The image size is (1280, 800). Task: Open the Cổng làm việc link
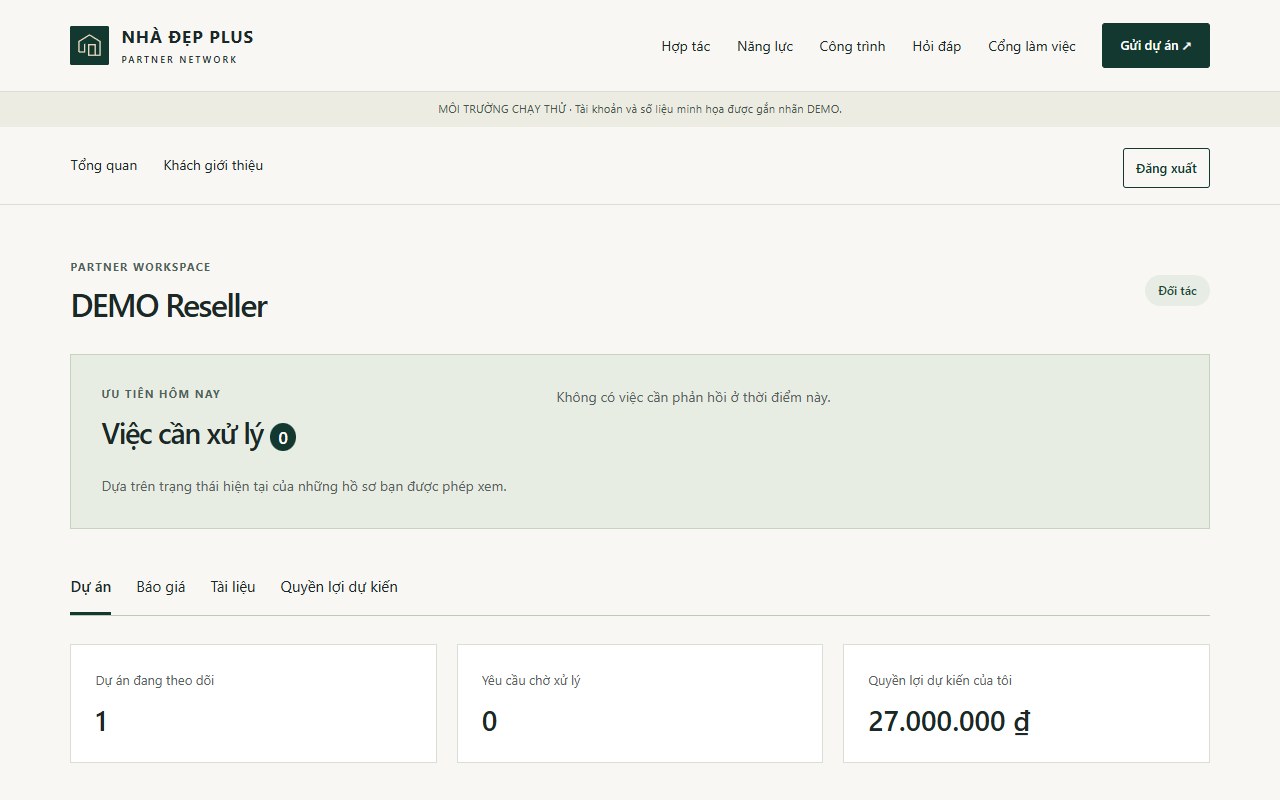(x=1032, y=46)
